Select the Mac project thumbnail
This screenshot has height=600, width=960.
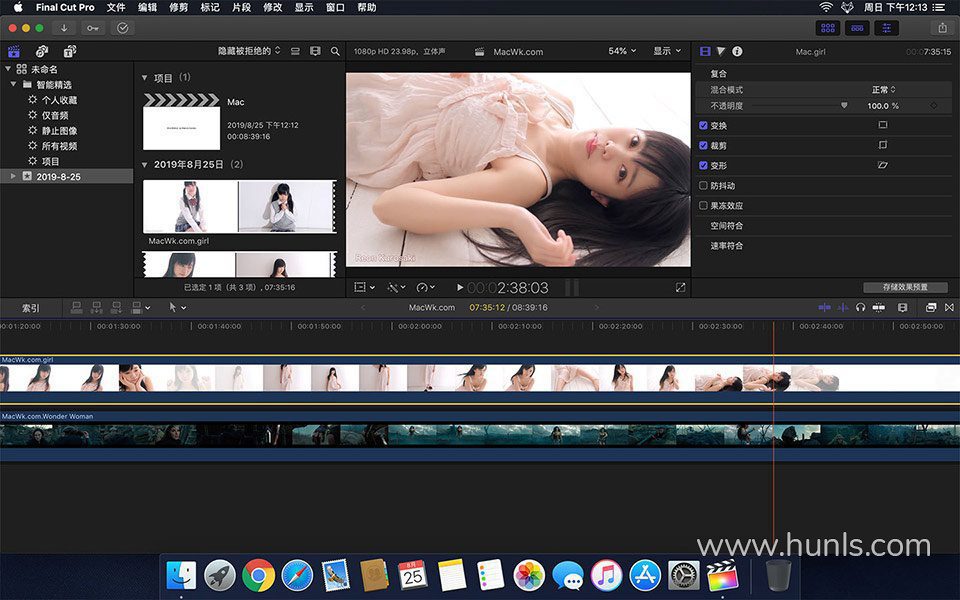(x=181, y=121)
